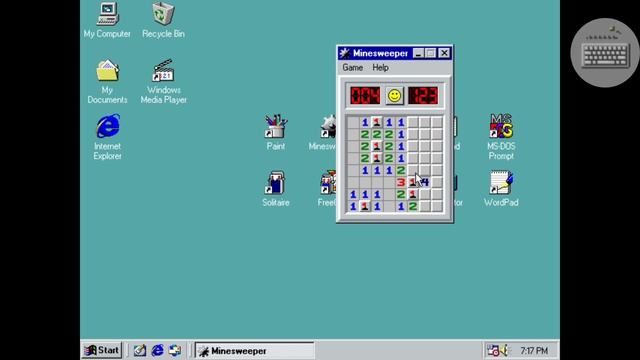Screen dimensions: 640x360
Task: Click the 7:17 PM taskbar clock
Action: [x=534, y=351]
